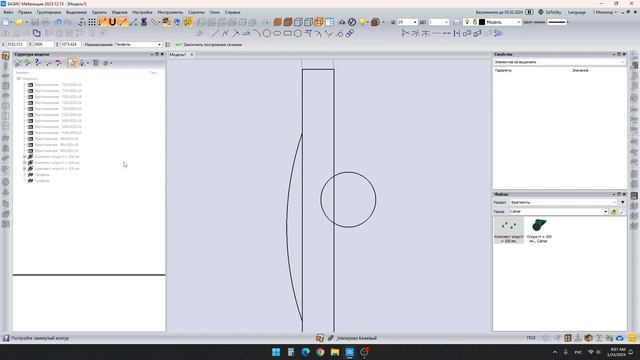
Task: Select the polyline drawing tool
Action: point(225,33)
